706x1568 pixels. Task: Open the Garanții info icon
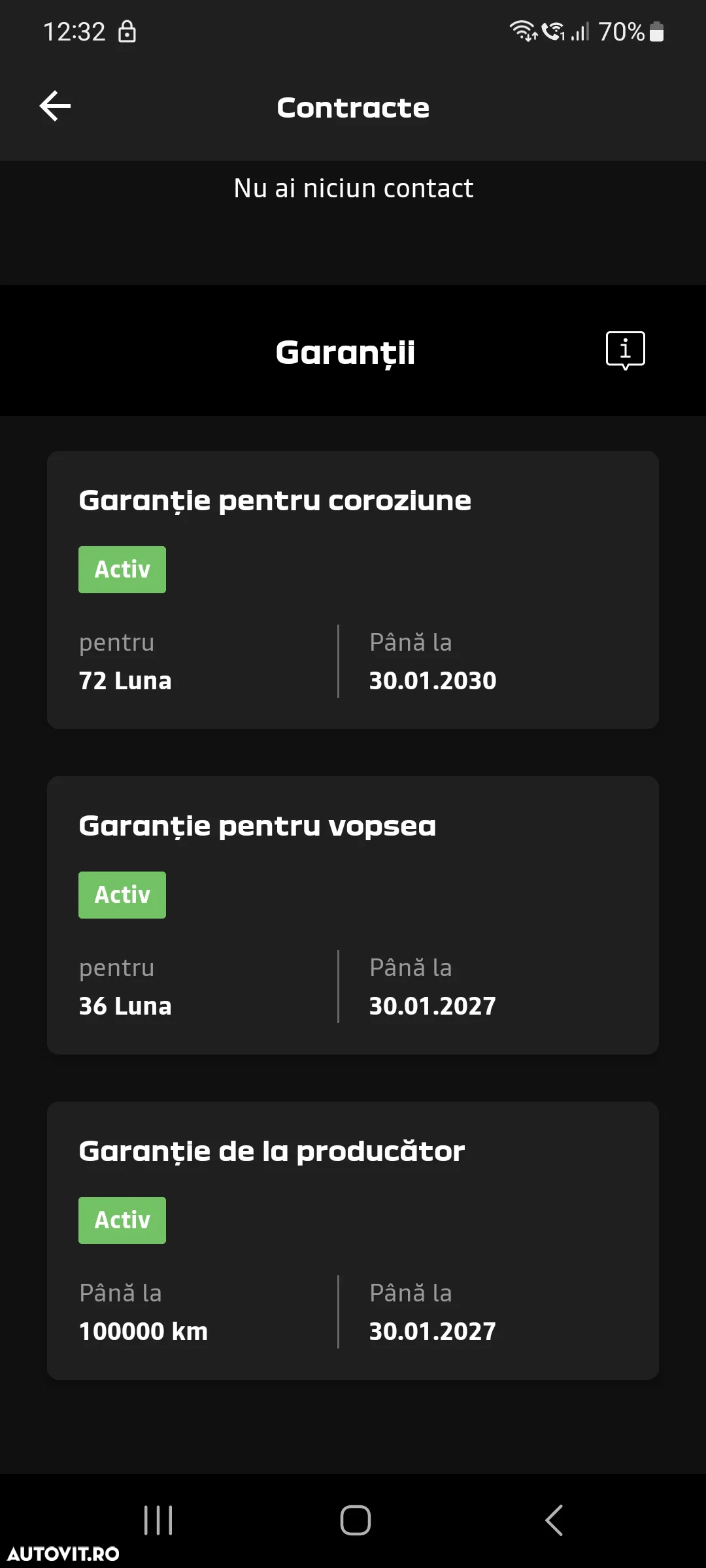click(626, 351)
